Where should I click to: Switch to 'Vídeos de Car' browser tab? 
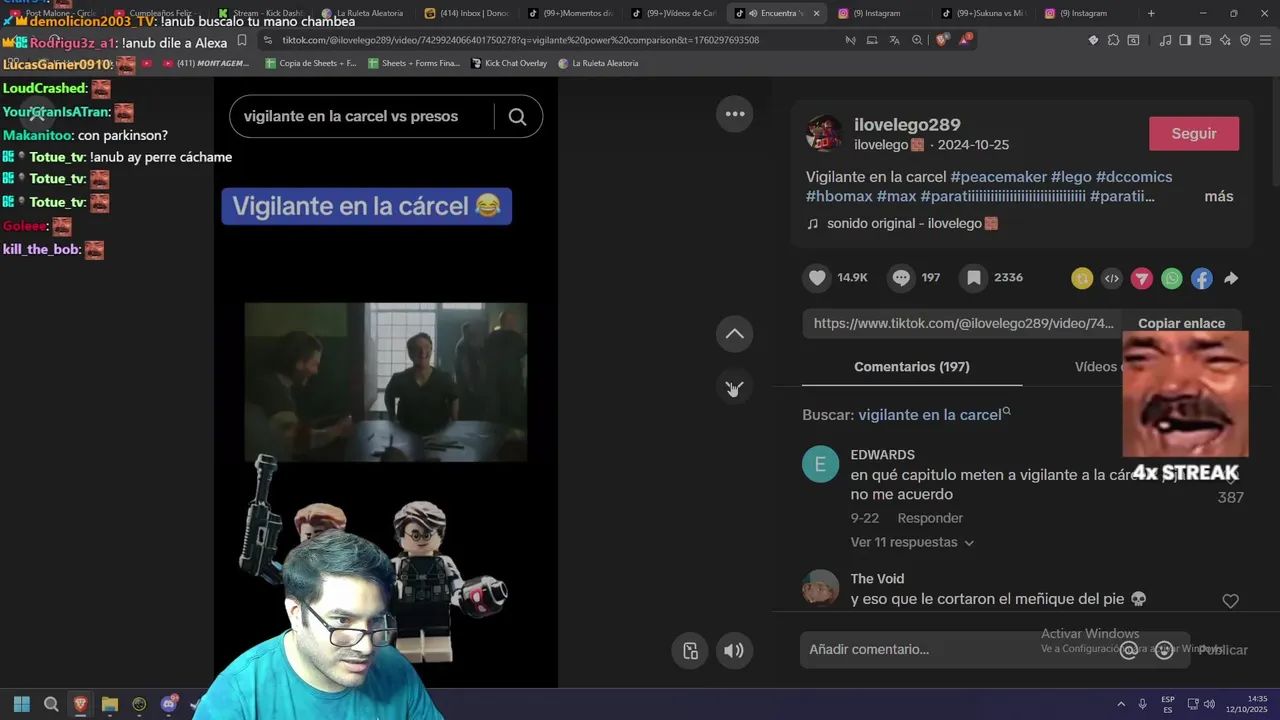tap(673, 13)
